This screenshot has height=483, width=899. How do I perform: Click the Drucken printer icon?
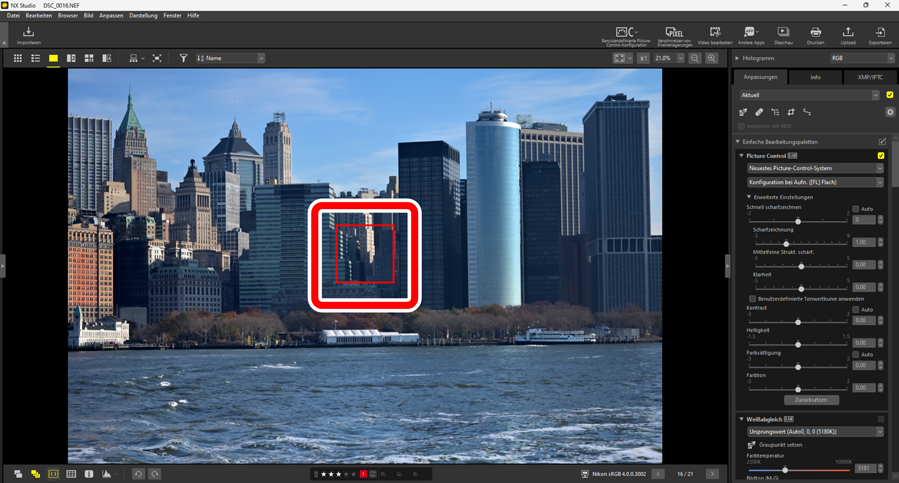(815, 34)
